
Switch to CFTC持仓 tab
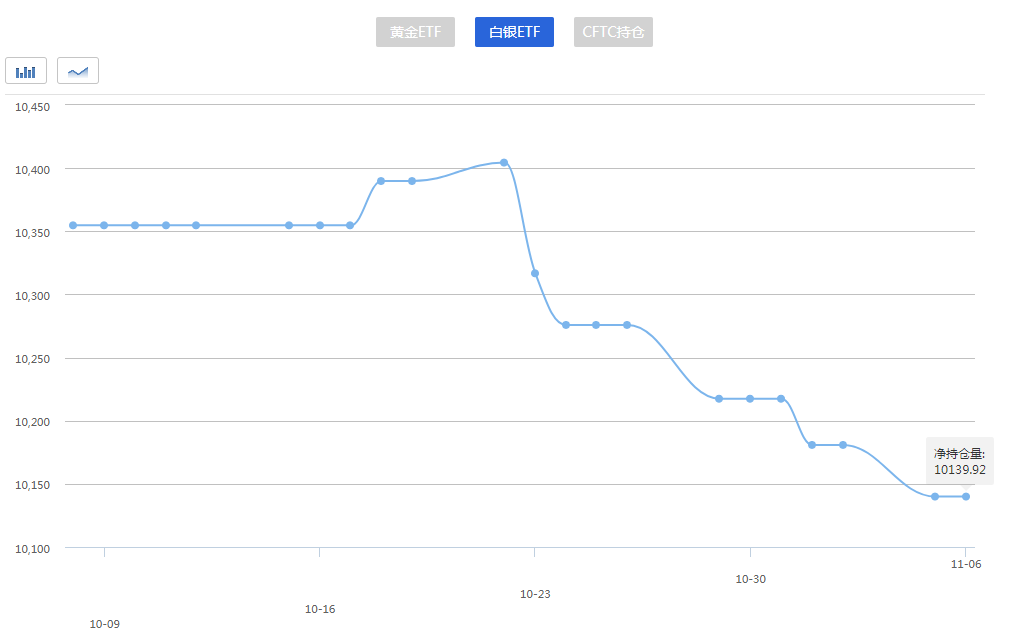click(613, 32)
